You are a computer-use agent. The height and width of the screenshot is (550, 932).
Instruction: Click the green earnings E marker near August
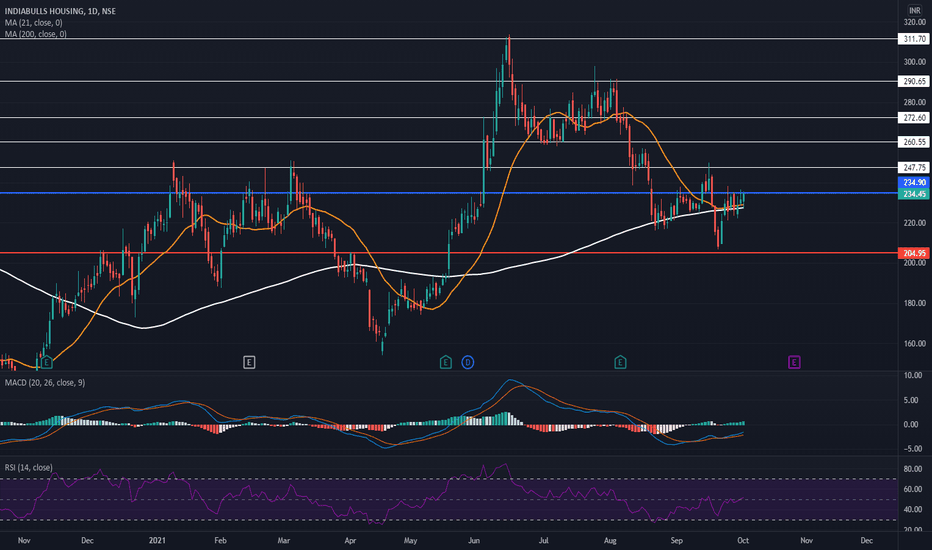pyautogui.click(x=620, y=362)
